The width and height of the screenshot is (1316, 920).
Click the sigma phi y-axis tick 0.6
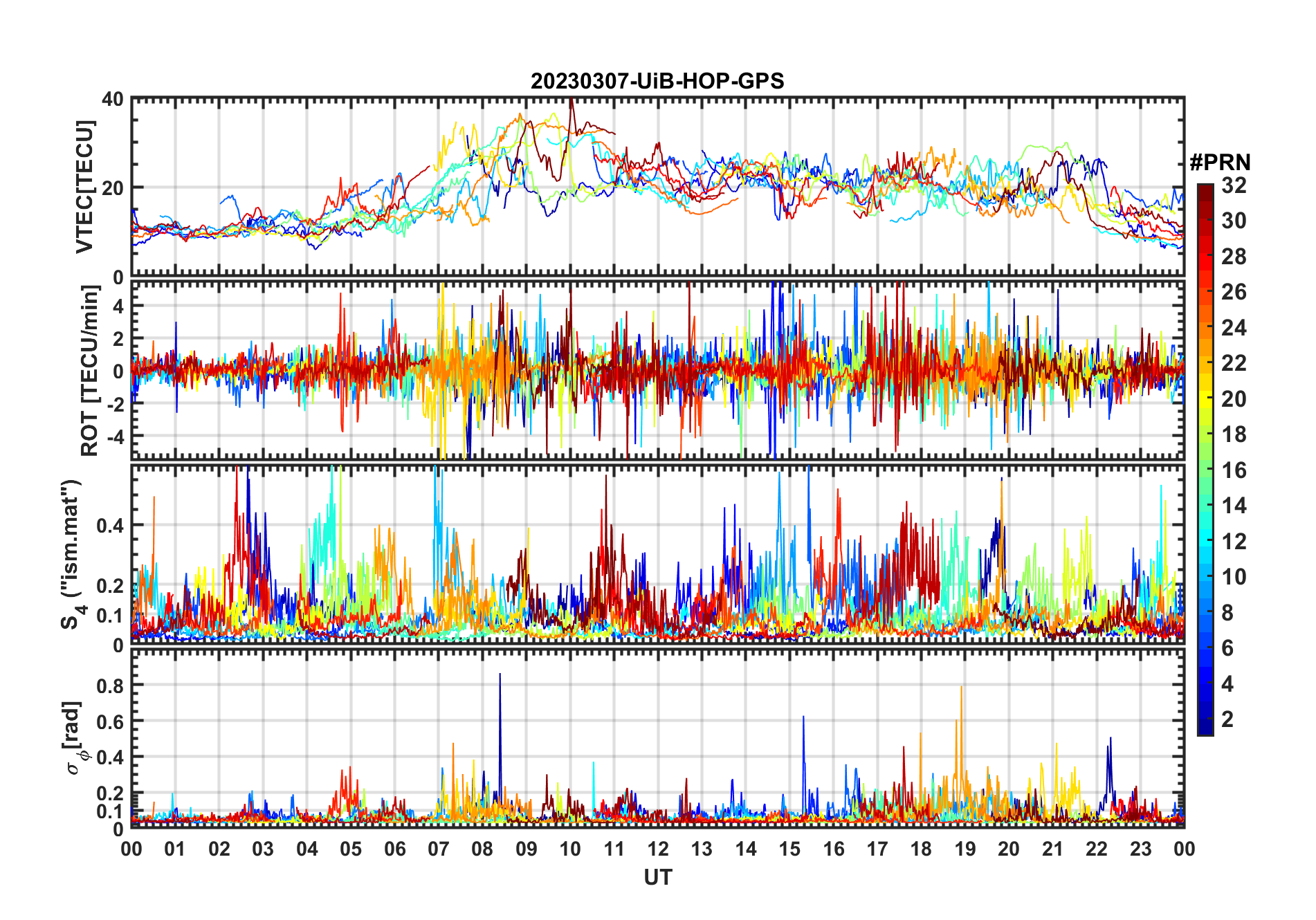110,721
